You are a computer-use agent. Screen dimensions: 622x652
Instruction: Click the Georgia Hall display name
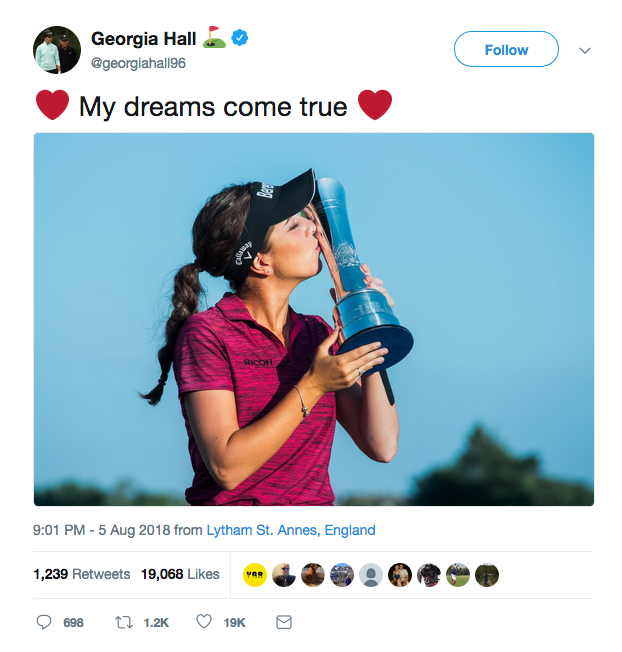coord(143,39)
